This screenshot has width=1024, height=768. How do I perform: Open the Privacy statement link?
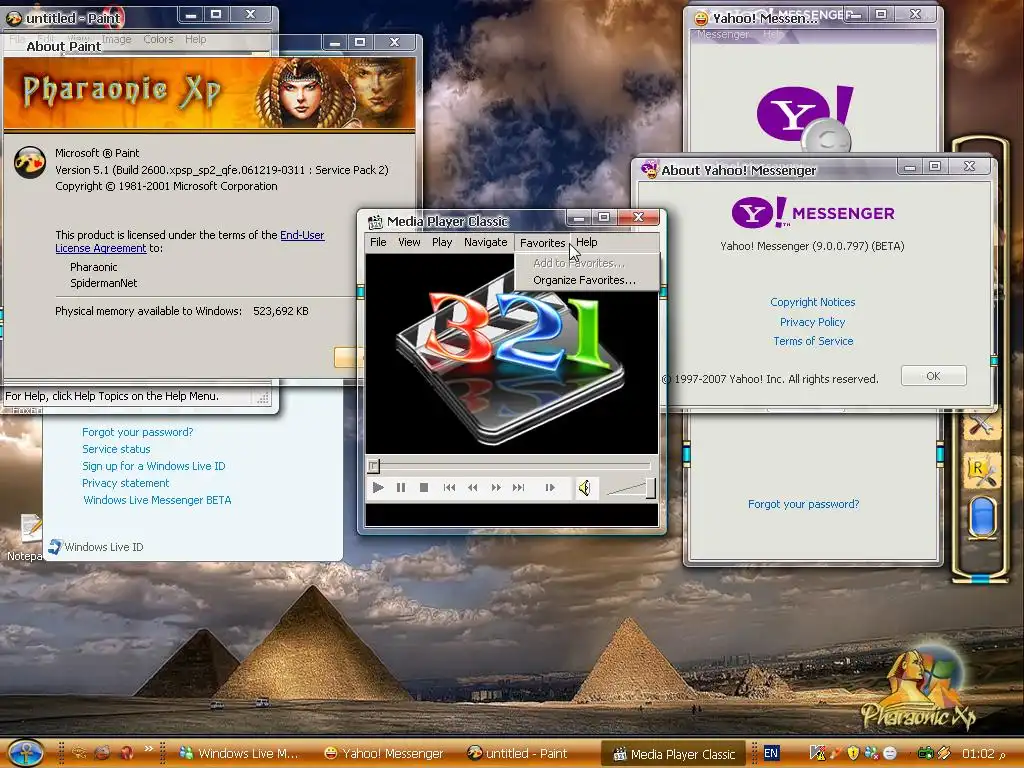(125, 483)
